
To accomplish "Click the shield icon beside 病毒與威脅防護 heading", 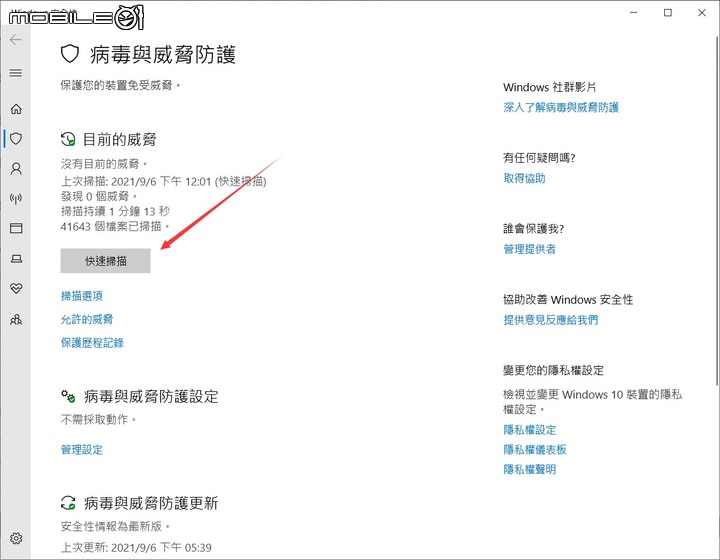I will click(70, 54).
